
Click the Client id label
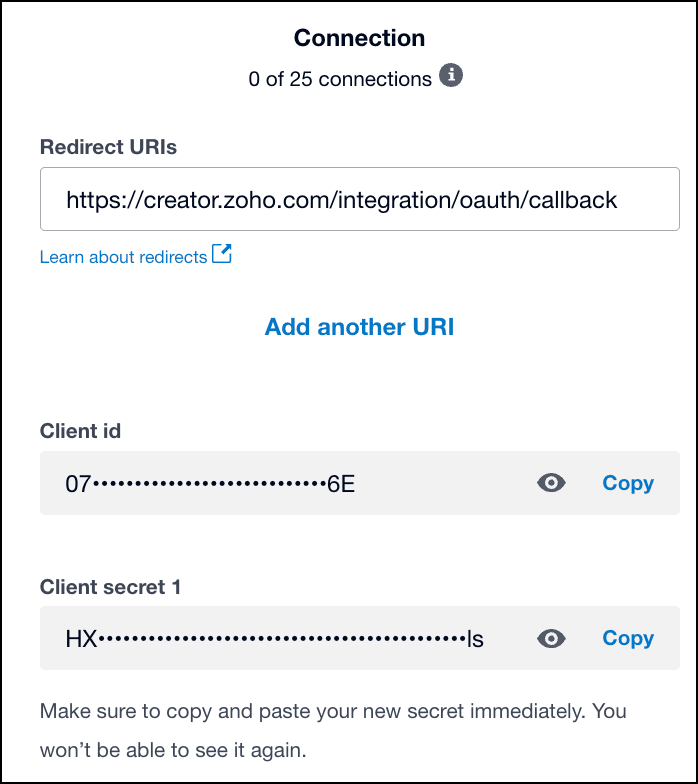[x=80, y=431]
